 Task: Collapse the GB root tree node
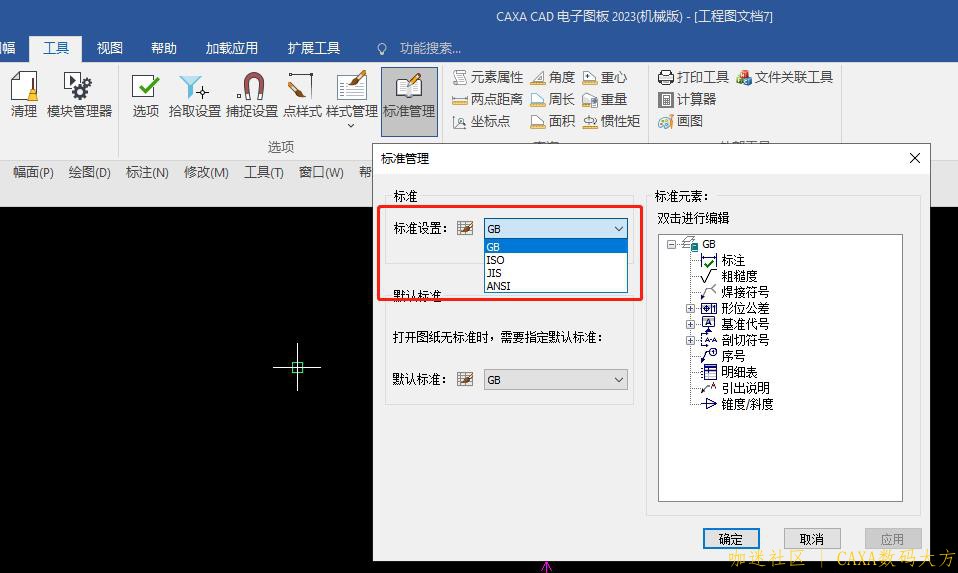[x=671, y=244]
